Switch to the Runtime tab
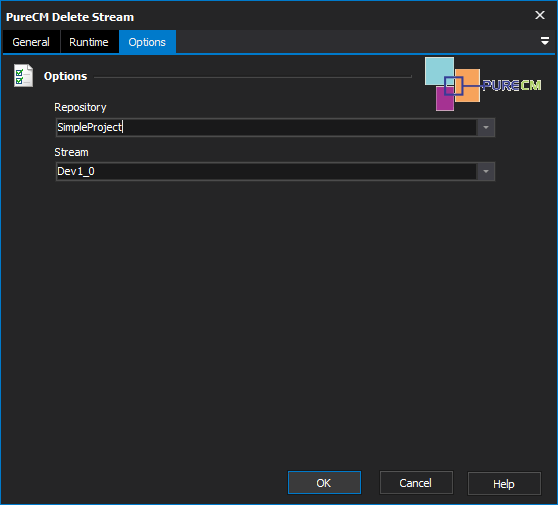558x505 pixels. pos(89,42)
